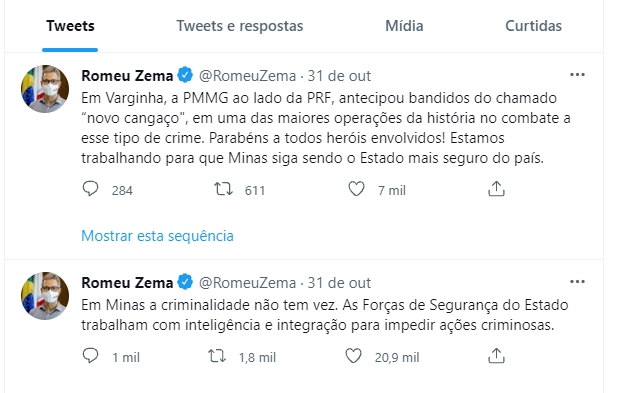
Task: Open more options on the second tweet
Action: tap(577, 282)
